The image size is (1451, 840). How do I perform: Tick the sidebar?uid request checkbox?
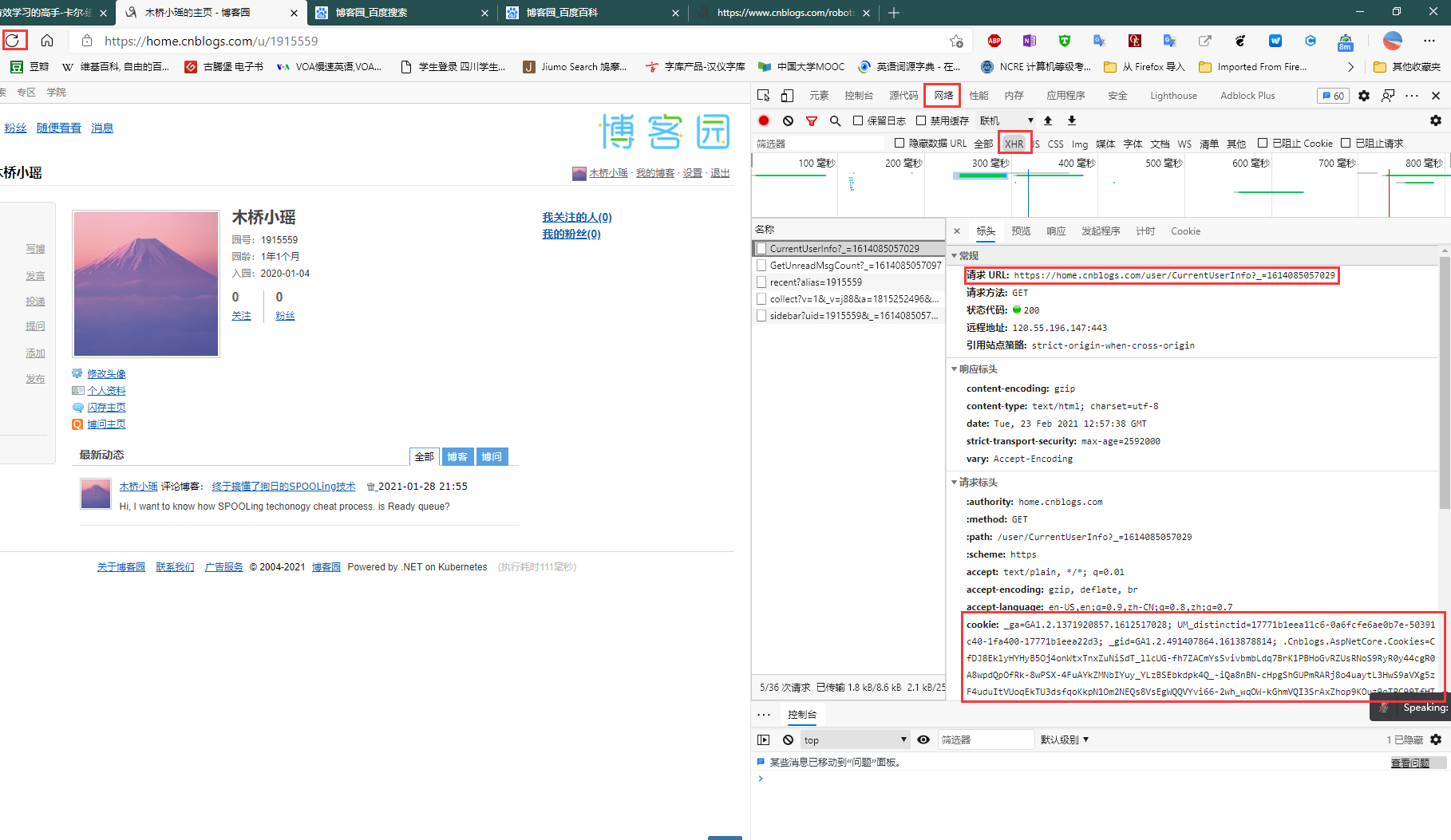click(761, 316)
